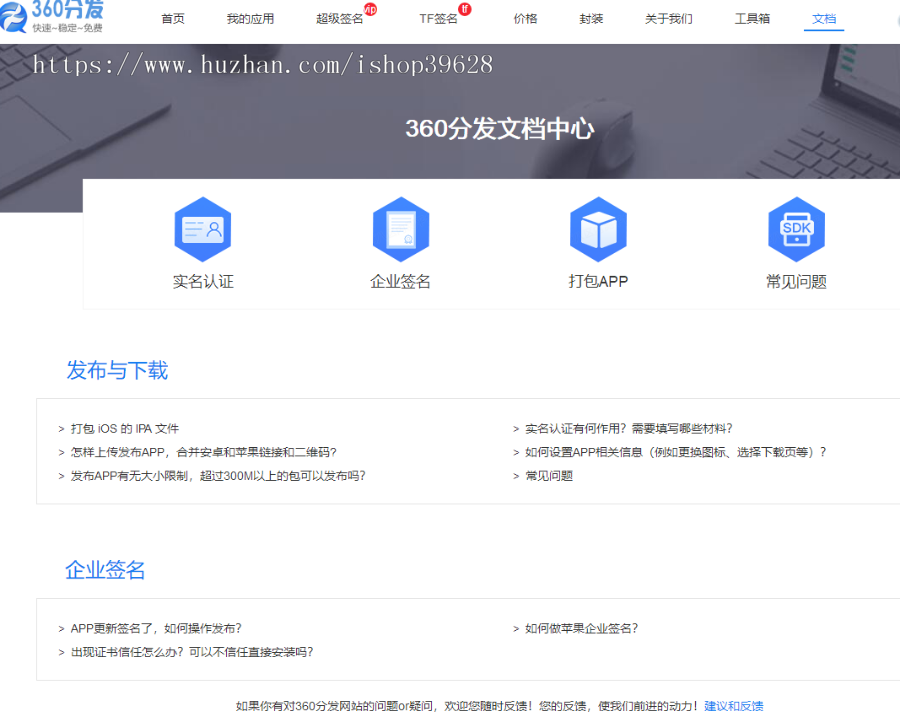Open 发布APP有无大小限制 article

(x=218, y=476)
